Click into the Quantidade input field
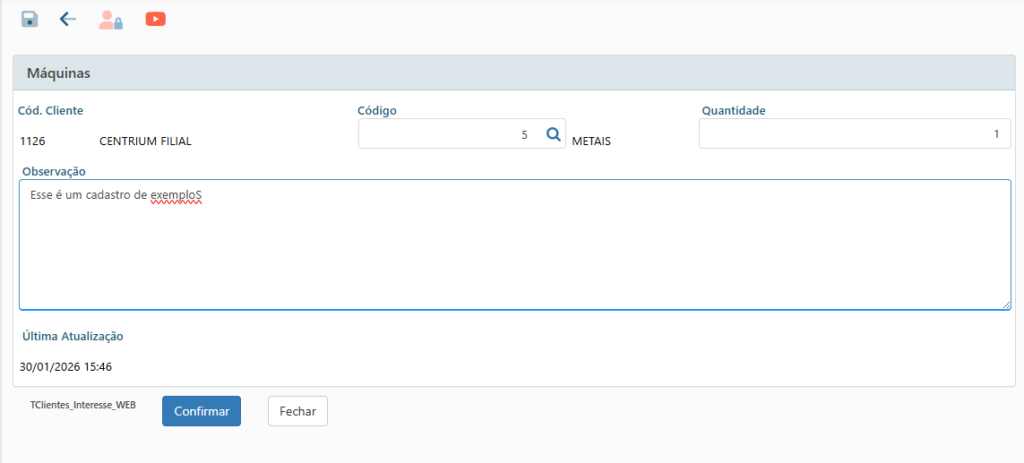 tap(854, 134)
